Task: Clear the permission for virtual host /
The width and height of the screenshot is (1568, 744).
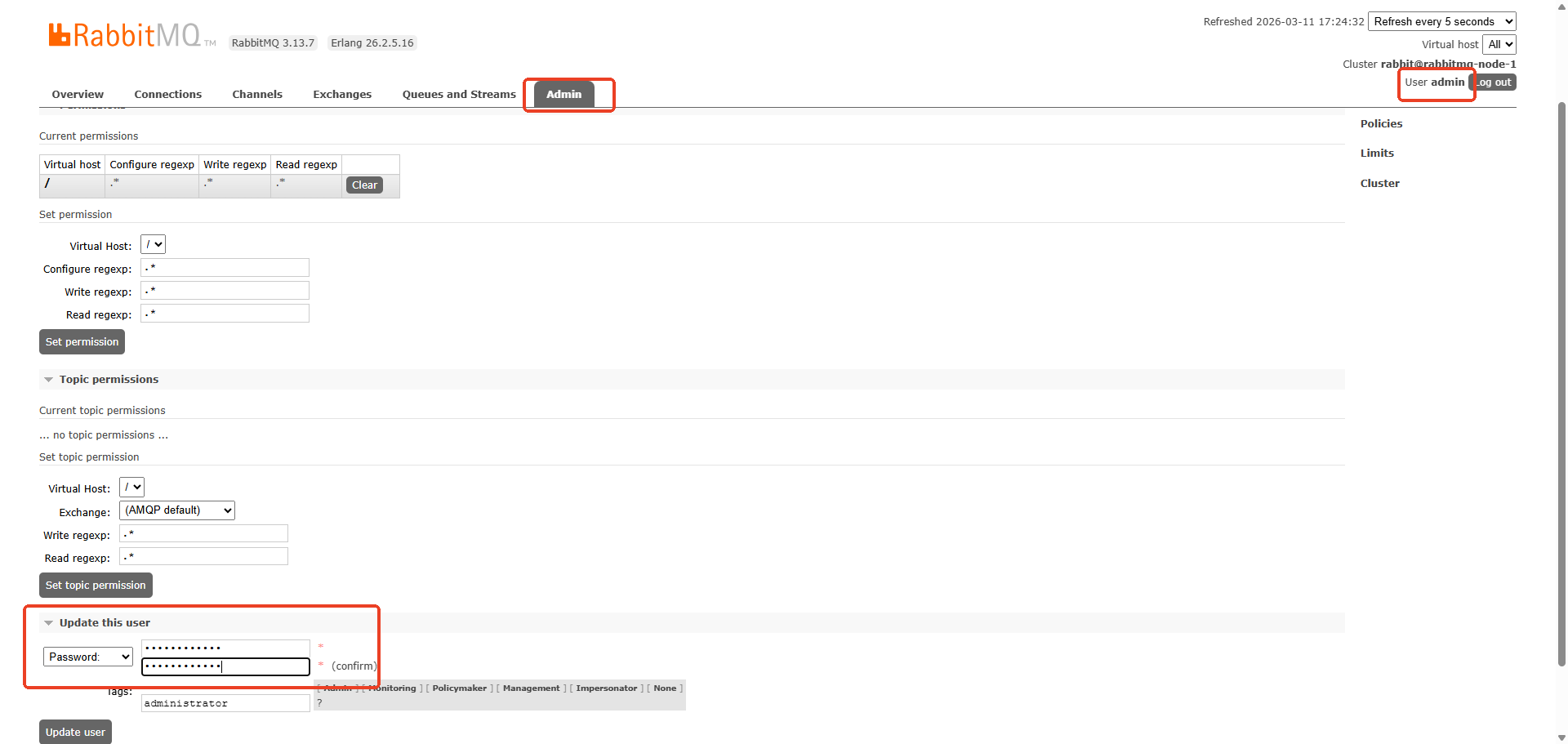Action: 364,185
